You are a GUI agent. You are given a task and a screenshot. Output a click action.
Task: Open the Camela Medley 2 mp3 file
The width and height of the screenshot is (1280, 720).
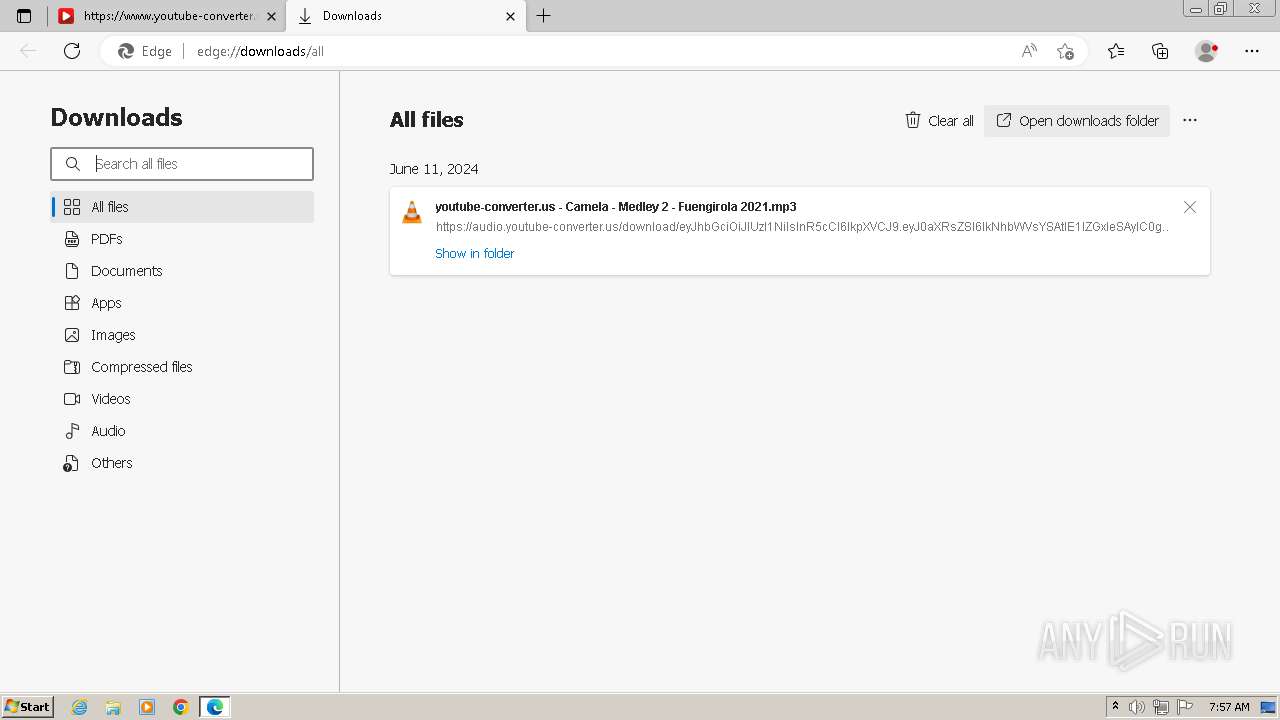point(616,207)
